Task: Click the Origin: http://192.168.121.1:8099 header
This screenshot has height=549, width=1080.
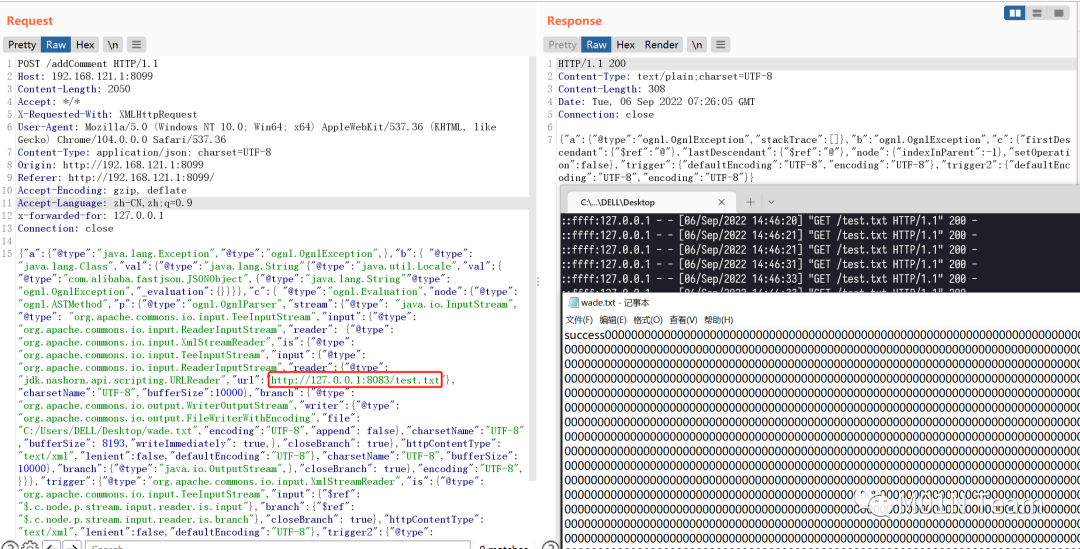Action: pos(110,165)
